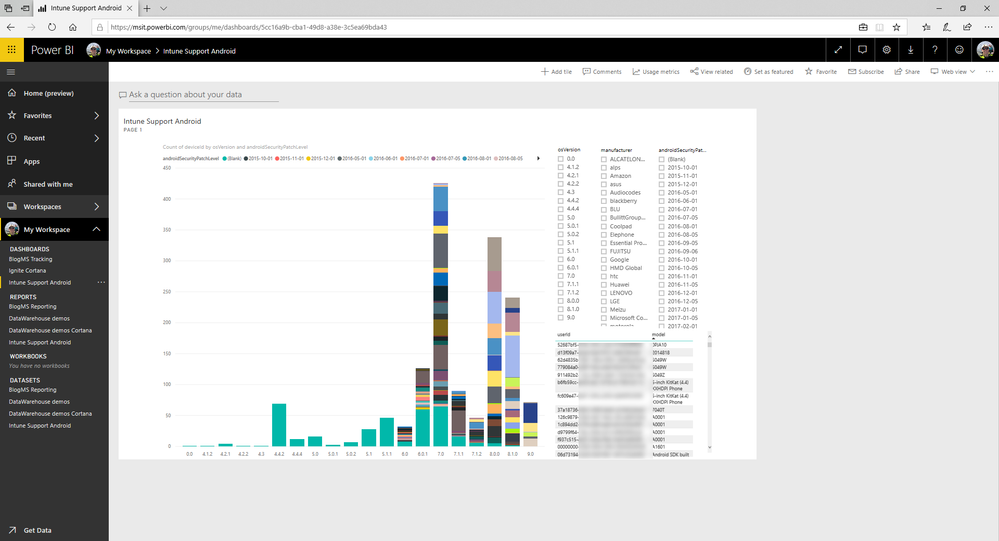Open more options ellipsis in dashboard toolbar
999x541 pixels.
[x=989, y=71]
